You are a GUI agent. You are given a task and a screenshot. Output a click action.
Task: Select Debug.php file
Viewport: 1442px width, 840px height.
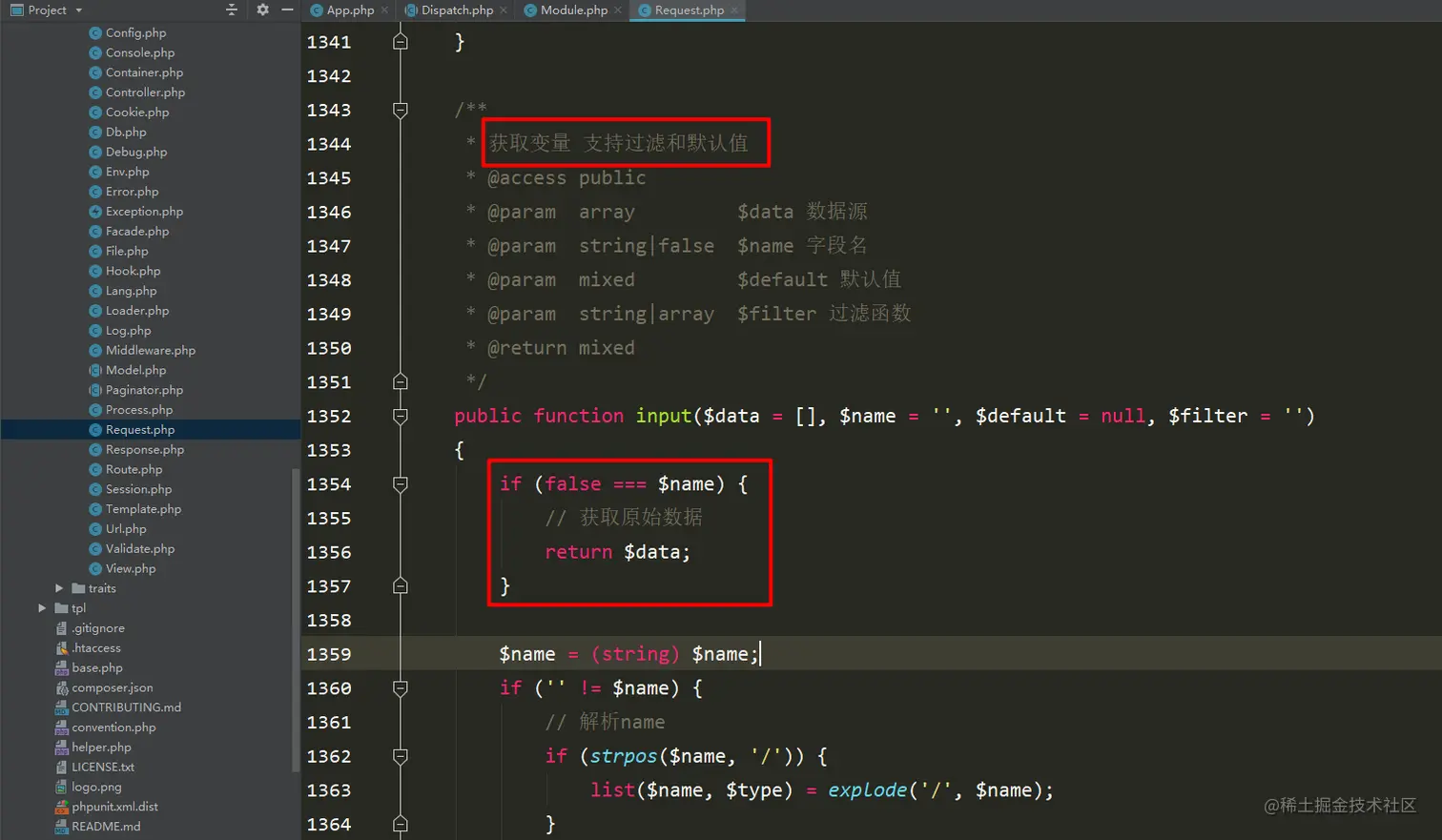coord(136,153)
